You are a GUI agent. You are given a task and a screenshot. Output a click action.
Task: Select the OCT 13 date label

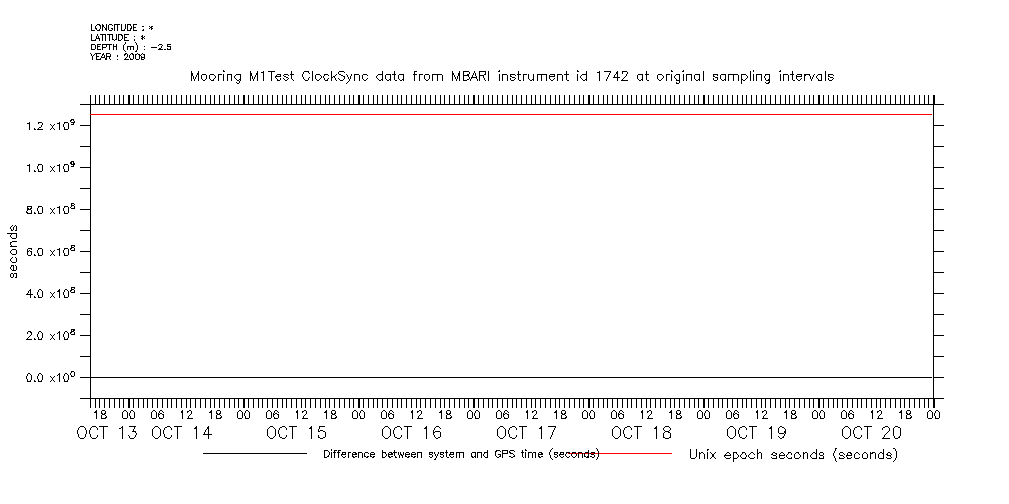point(106,433)
